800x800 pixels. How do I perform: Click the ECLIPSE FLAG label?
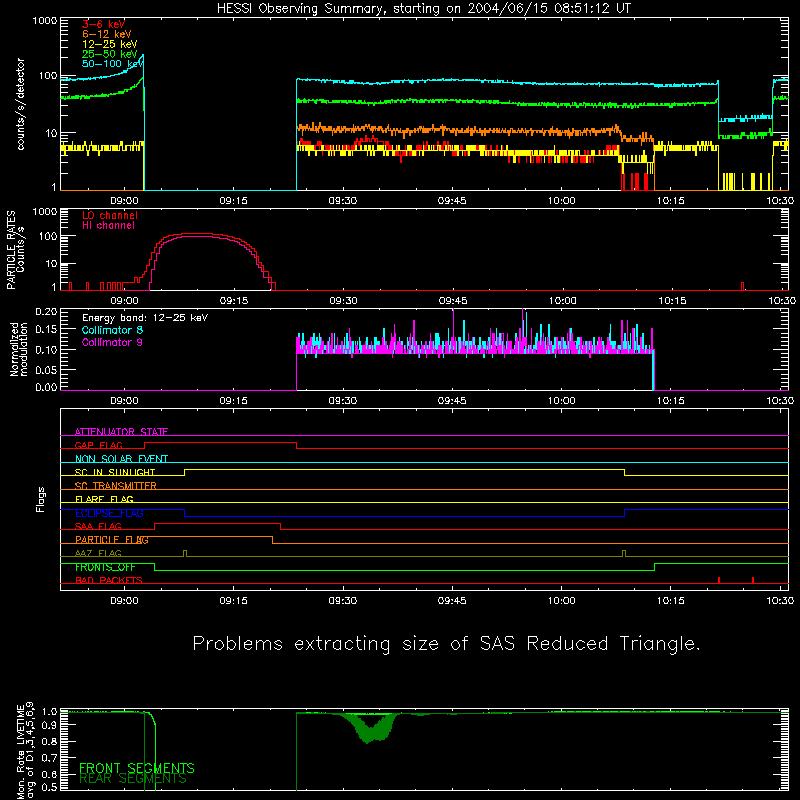tap(109, 513)
